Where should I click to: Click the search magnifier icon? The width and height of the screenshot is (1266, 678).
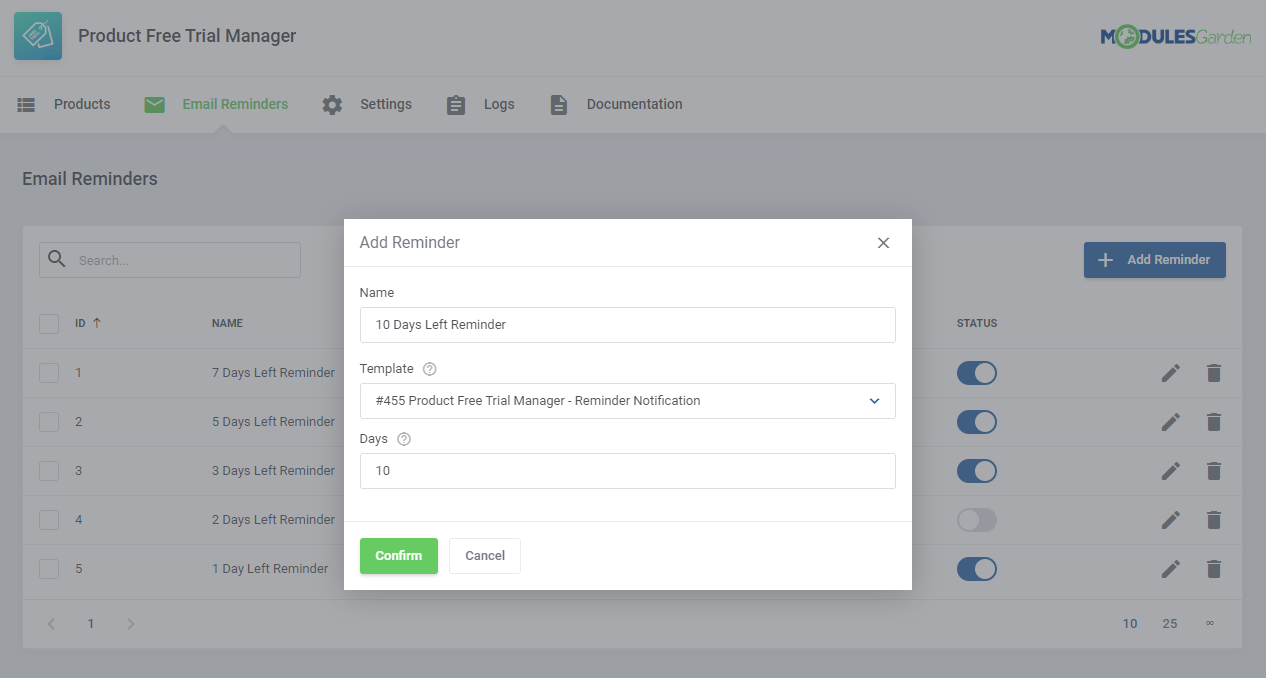click(x=56, y=259)
